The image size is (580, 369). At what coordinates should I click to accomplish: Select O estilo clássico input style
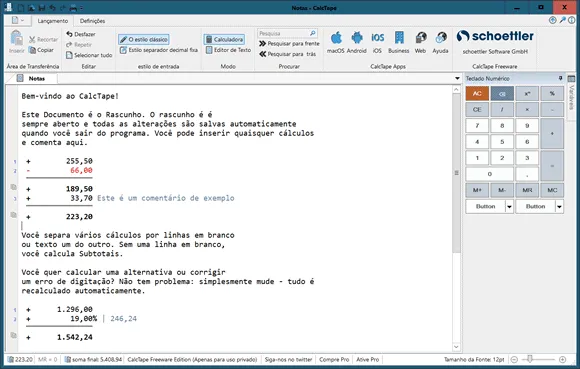click(x=144, y=39)
